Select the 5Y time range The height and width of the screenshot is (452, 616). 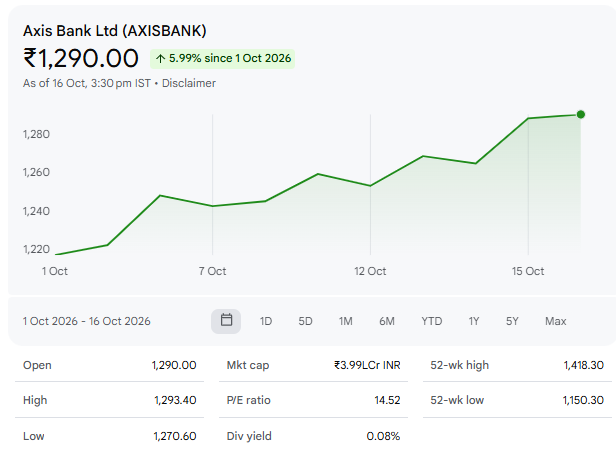pyautogui.click(x=512, y=321)
